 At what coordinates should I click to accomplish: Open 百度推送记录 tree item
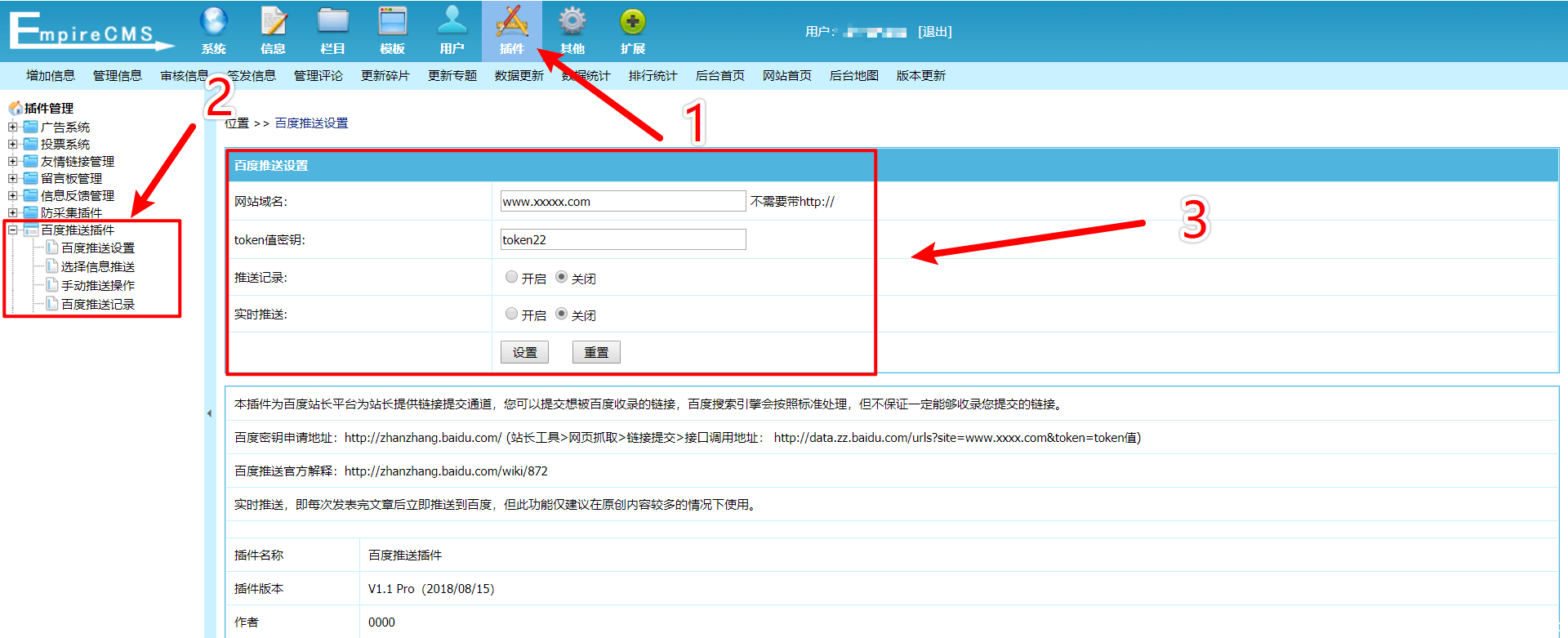(98, 304)
